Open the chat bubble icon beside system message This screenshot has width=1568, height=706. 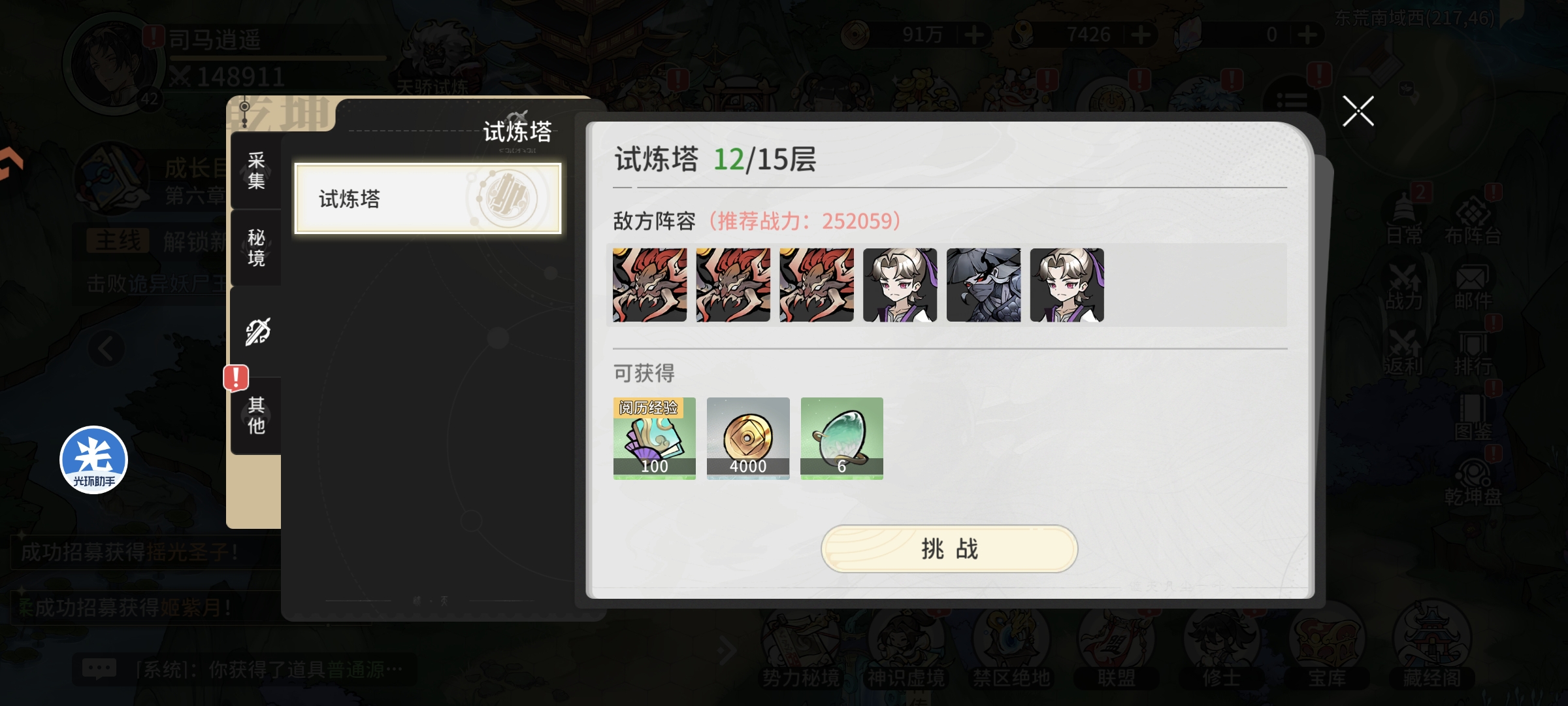(99, 669)
